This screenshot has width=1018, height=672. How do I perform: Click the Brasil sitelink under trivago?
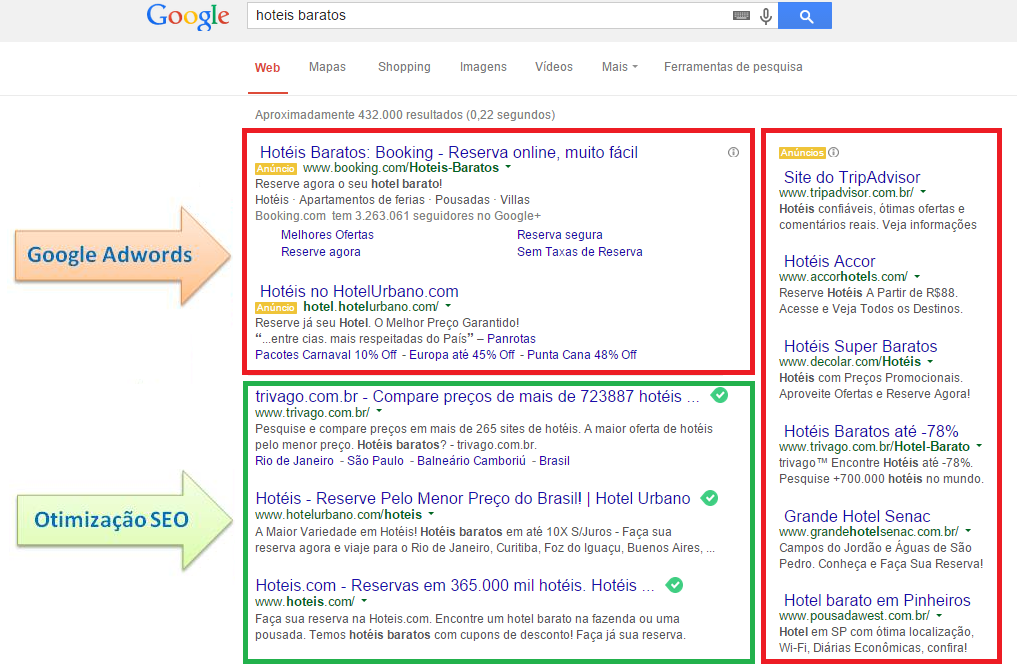click(554, 461)
